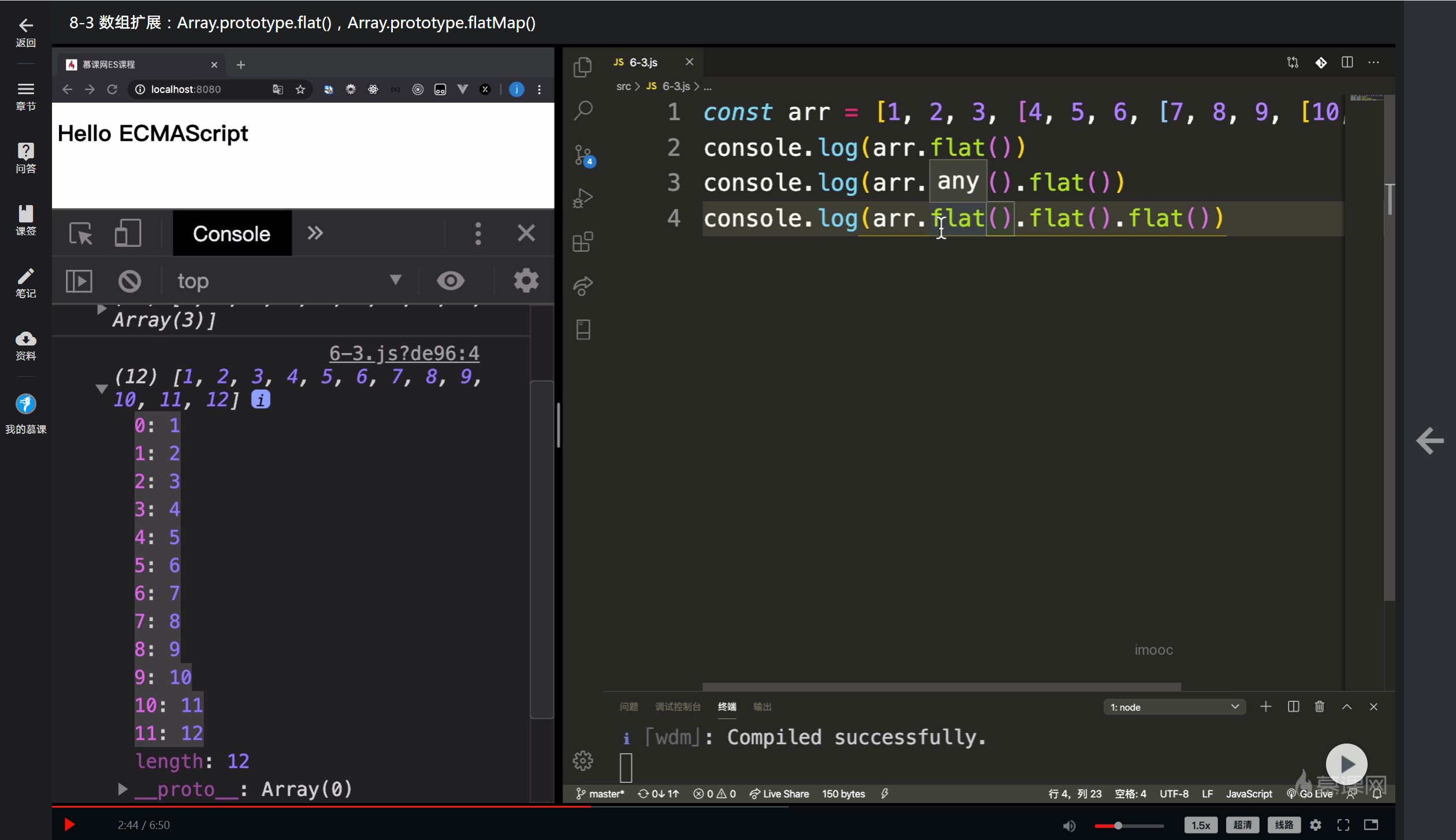Click the 1.5x playback speed button
1456x840 pixels.
click(1201, 825)
